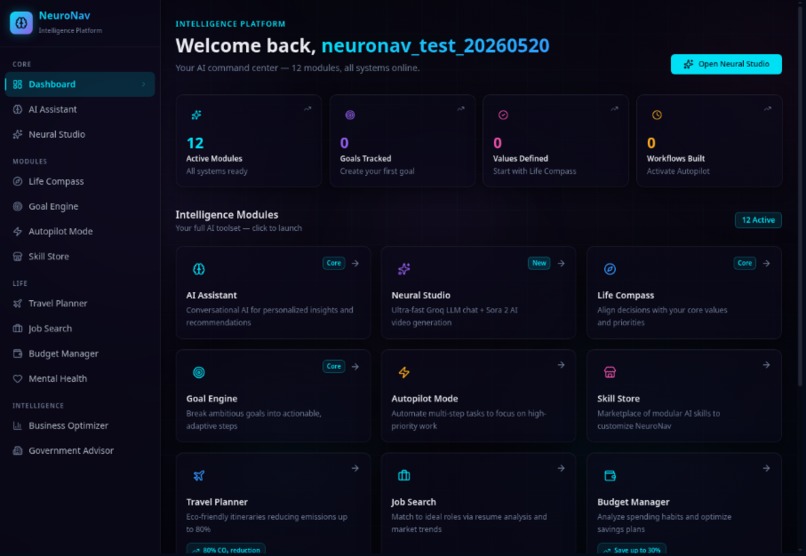
Task: Click trend arrow on Values Defined card
Action: tap(615, 108)
